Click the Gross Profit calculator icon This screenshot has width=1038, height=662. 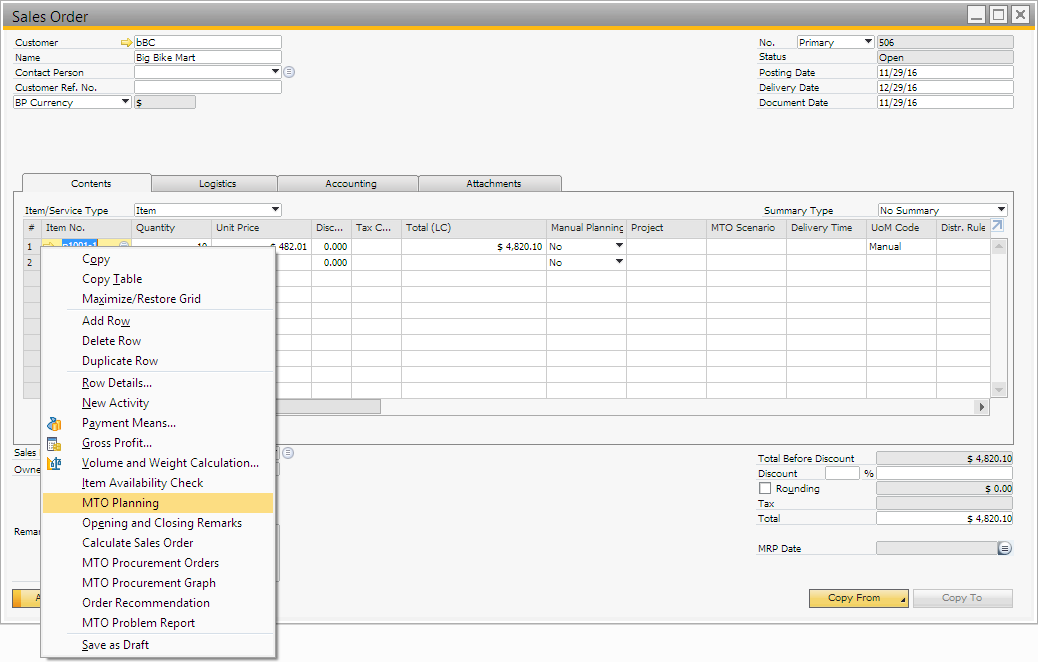coord(54,443)
